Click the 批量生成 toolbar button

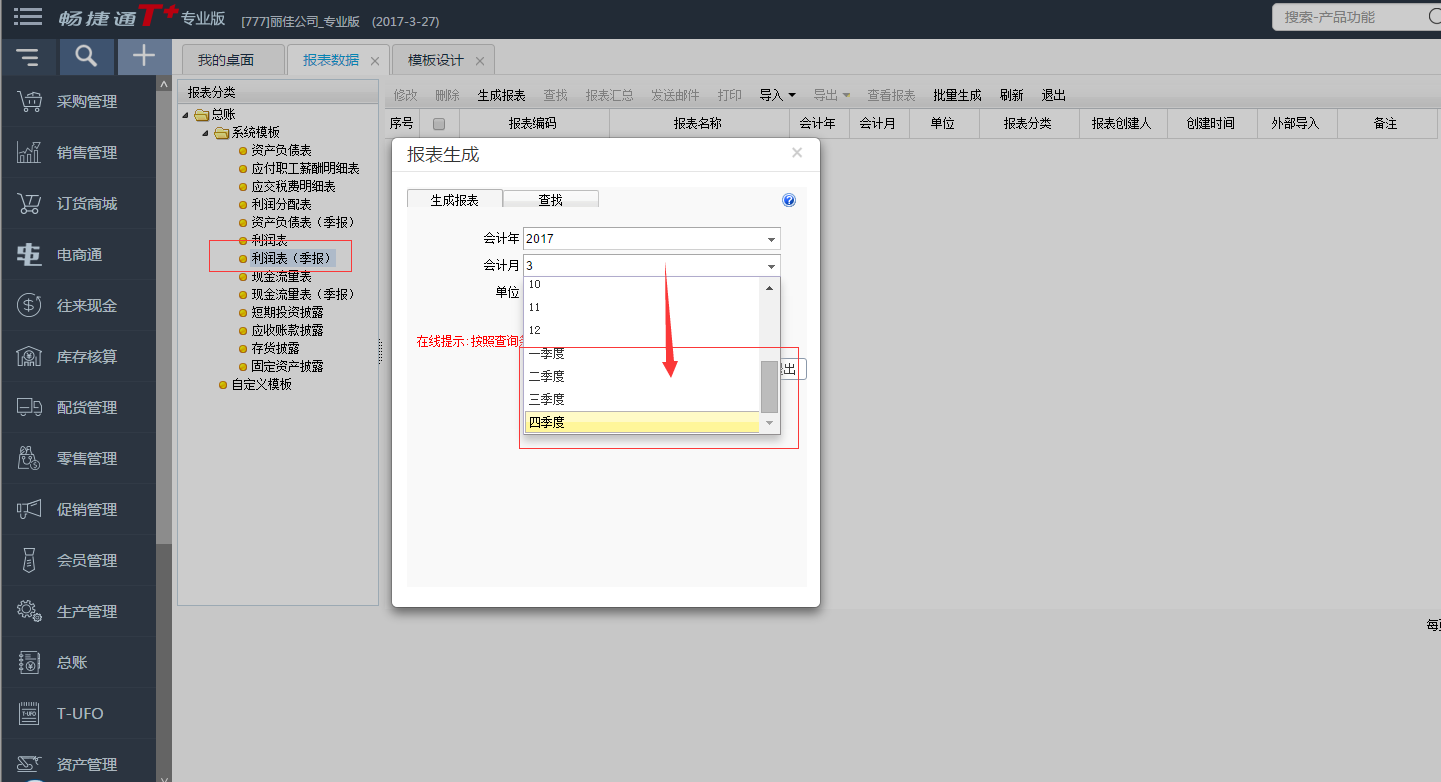tap(957, 95)
